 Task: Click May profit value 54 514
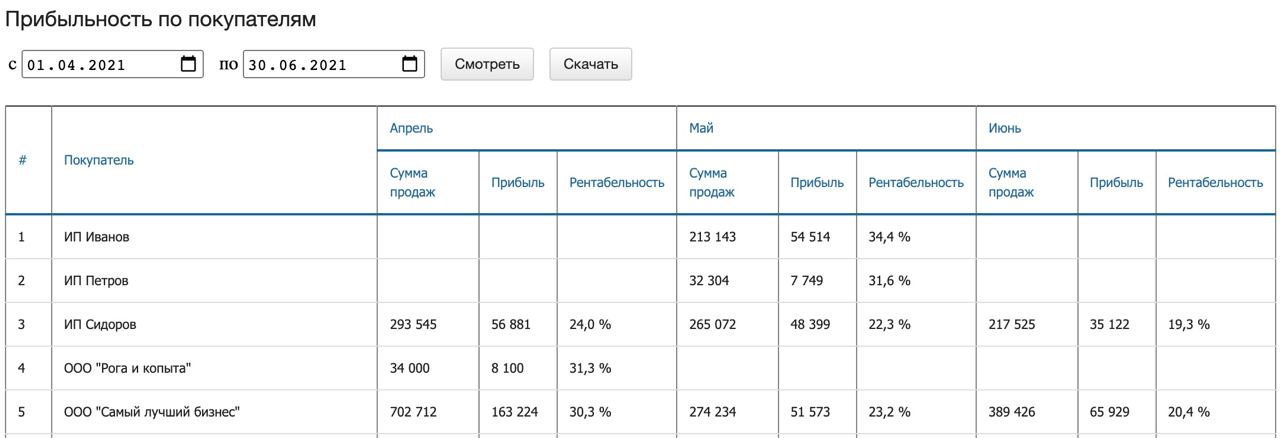point(810,237)
